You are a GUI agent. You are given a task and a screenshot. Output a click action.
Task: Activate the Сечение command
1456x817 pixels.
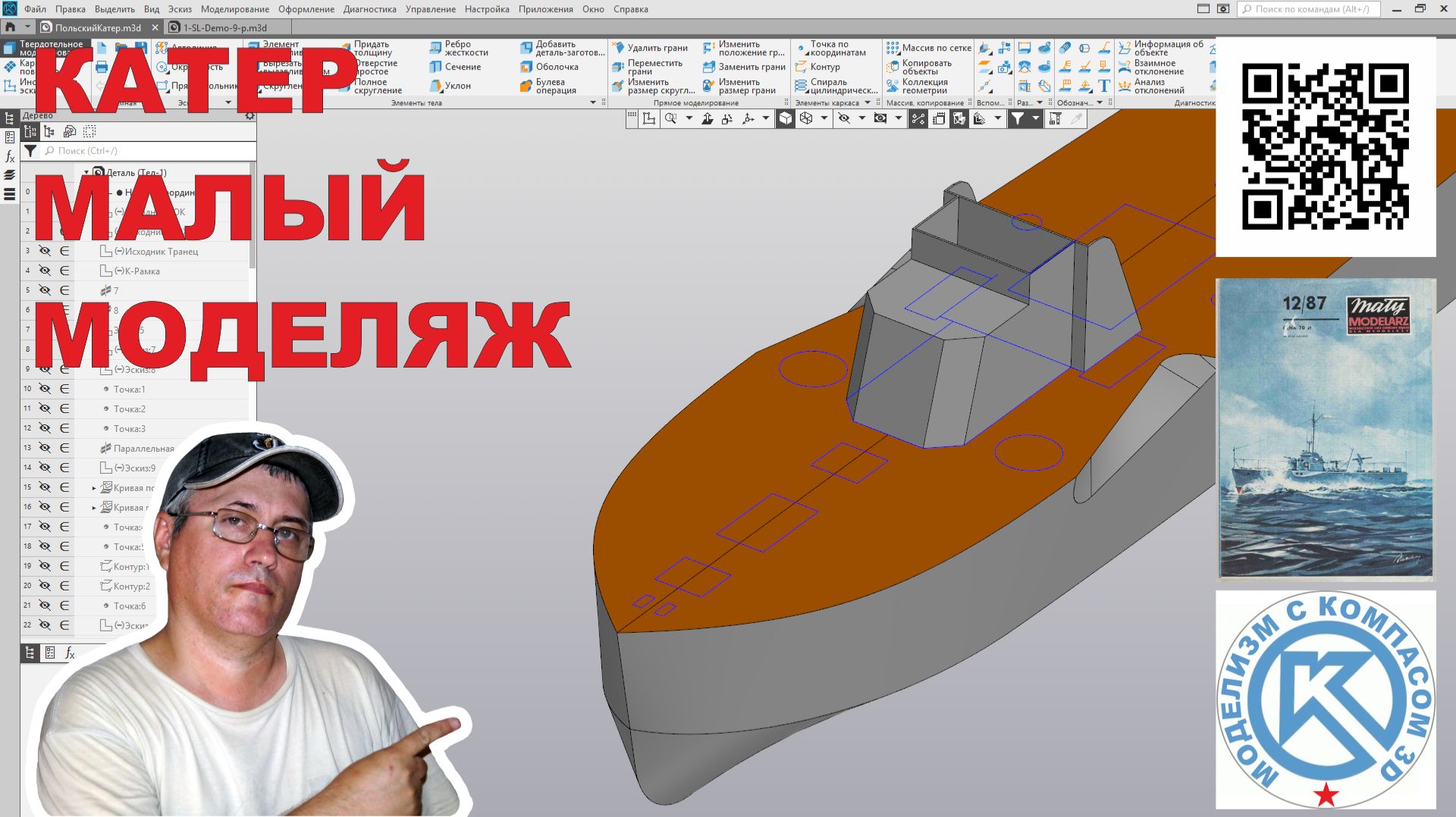click(455, 67)
